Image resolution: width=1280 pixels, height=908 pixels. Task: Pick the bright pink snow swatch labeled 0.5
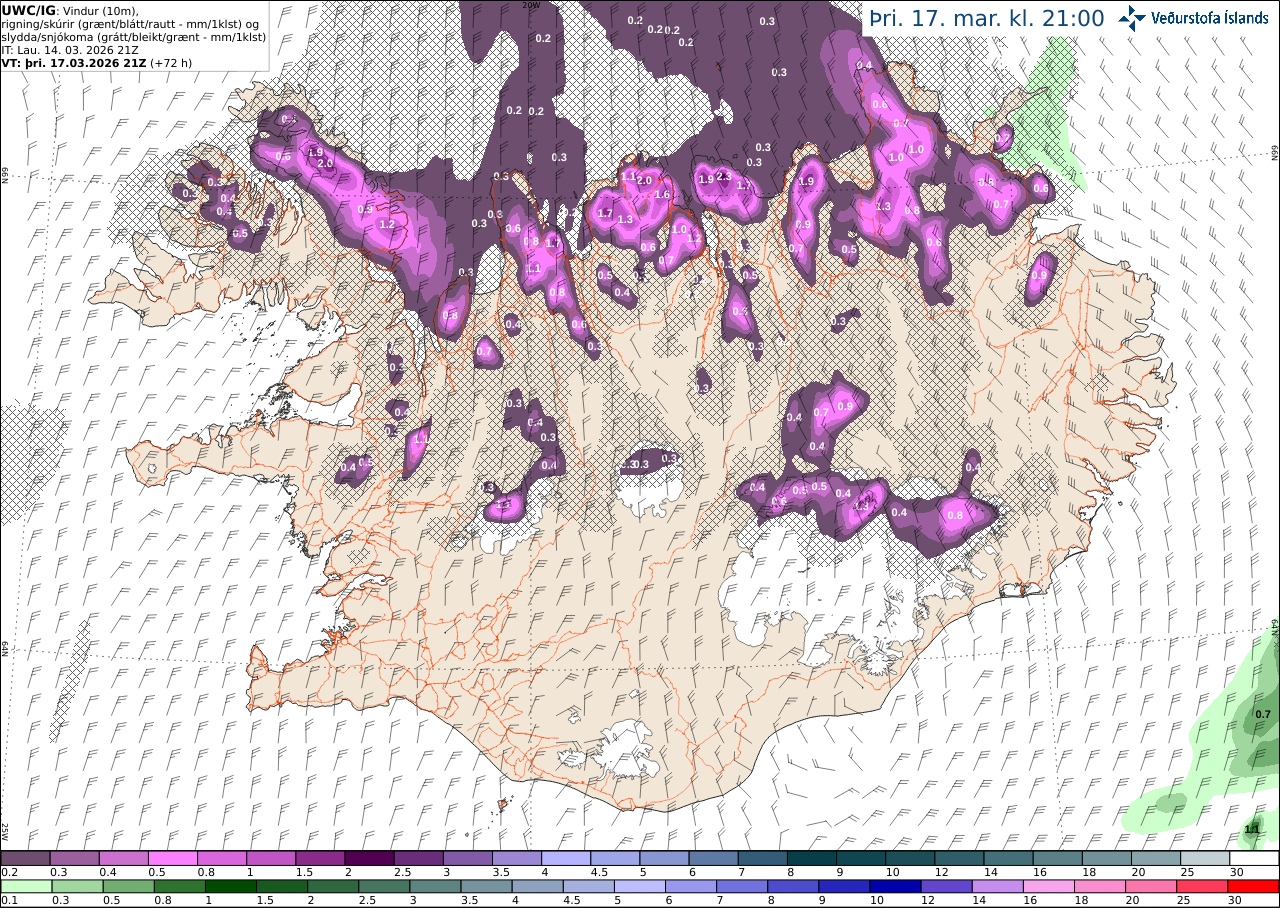pyautogui.click(x=172, y=858)
